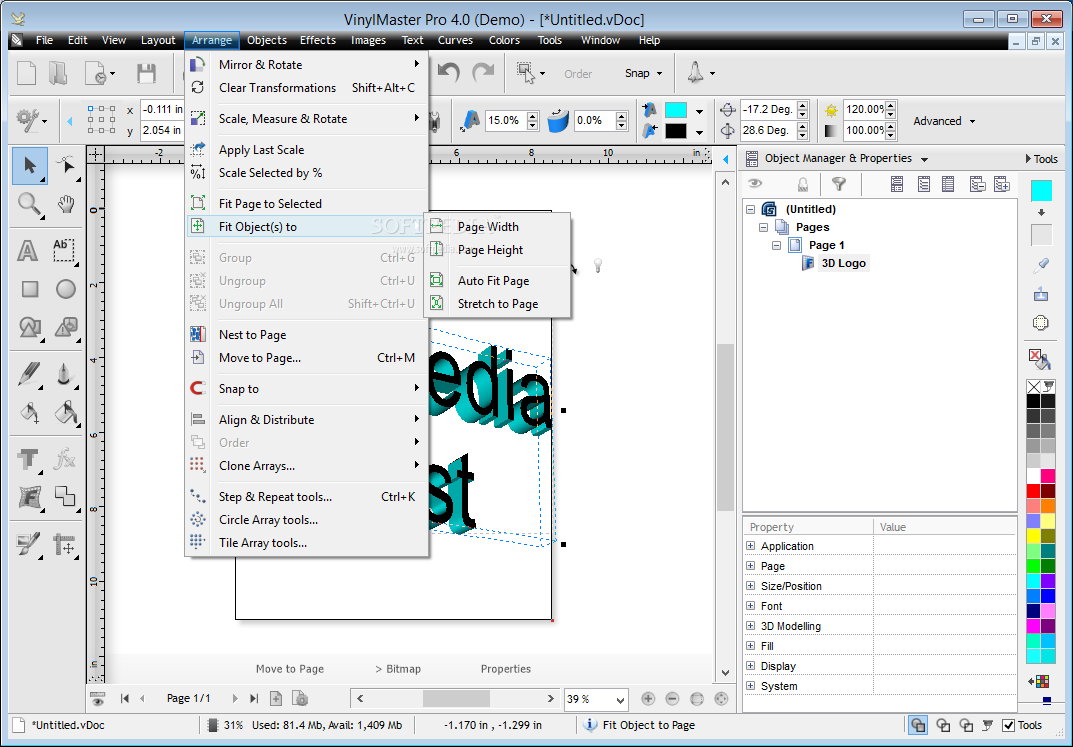Viewport: 1073px width, 747px height.
Task: Click the Fit to window zoom icon
Action: 697,698
